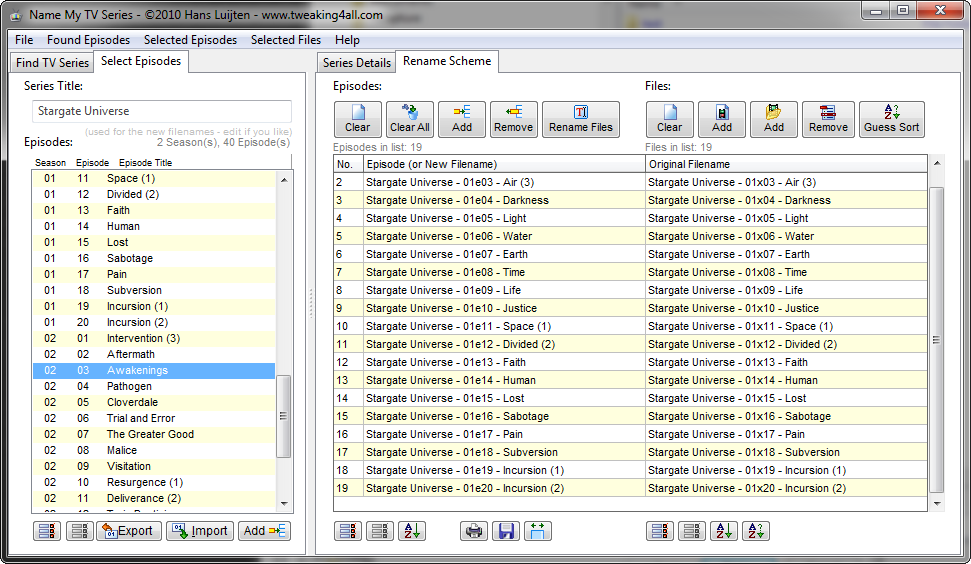
Task: Click the blue floppy disk save icon
Action: [x=506, y=531]
